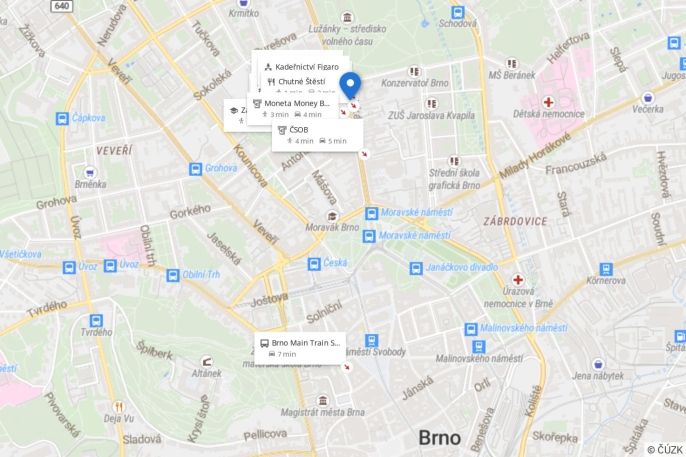
Task: Click the Kadeřnictví Figaro place card
Action: [x=304, y=66]
